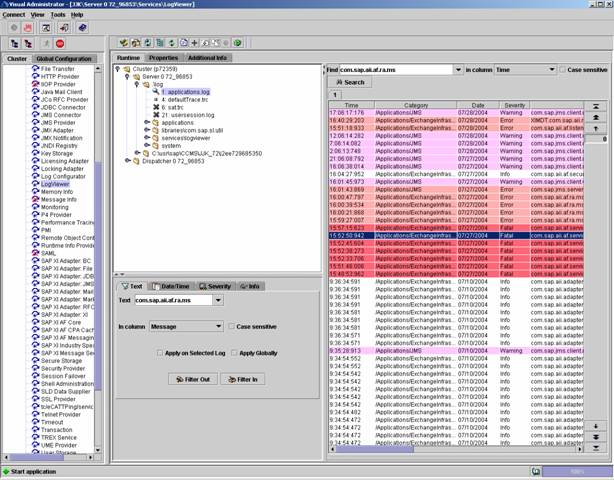The image size is (614, 480).
Task: Click the Search button
Action: (350, 82)
